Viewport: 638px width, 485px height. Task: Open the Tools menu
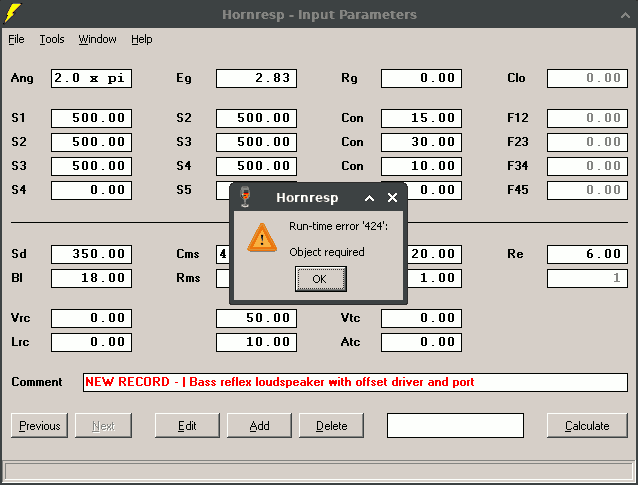(52, 39)
